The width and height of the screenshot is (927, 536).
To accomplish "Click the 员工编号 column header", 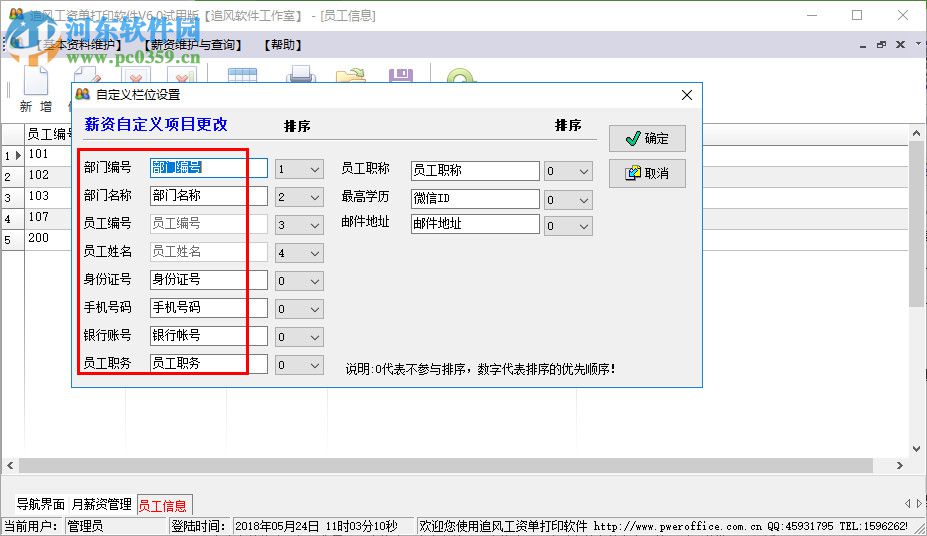I will 48,134.
